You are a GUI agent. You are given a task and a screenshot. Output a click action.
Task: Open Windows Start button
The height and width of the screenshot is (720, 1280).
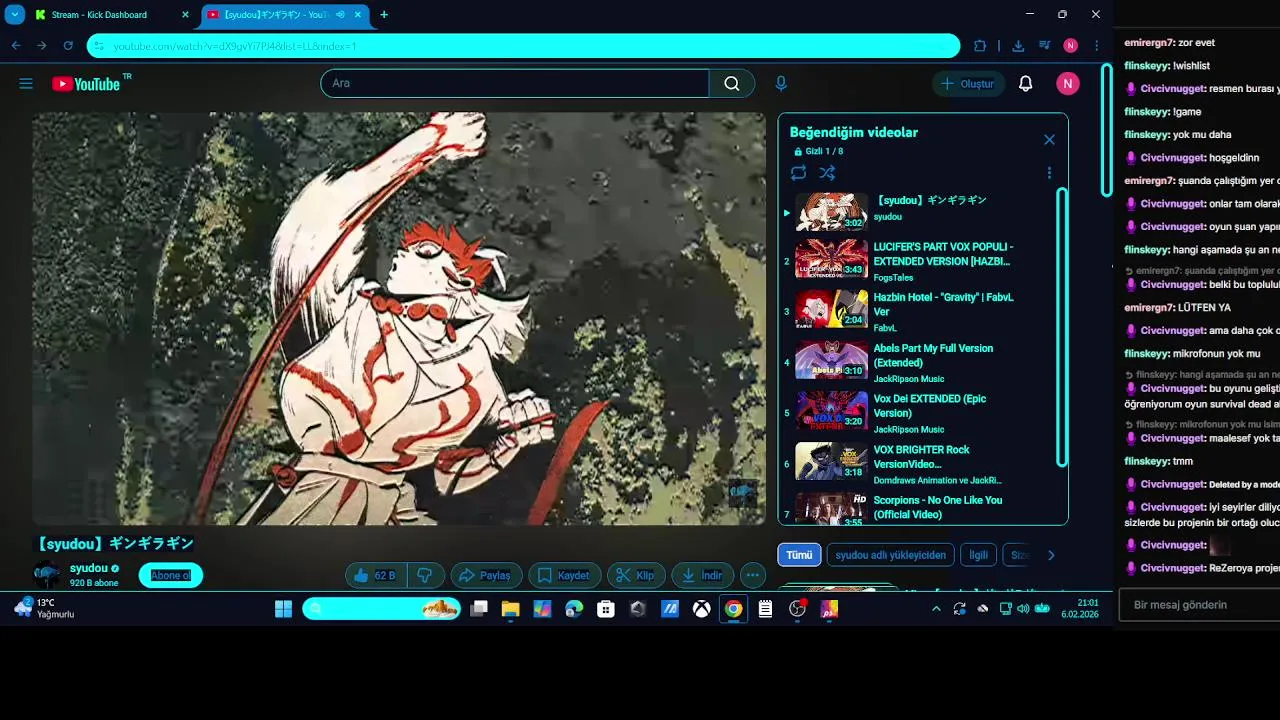coord(283,609)
